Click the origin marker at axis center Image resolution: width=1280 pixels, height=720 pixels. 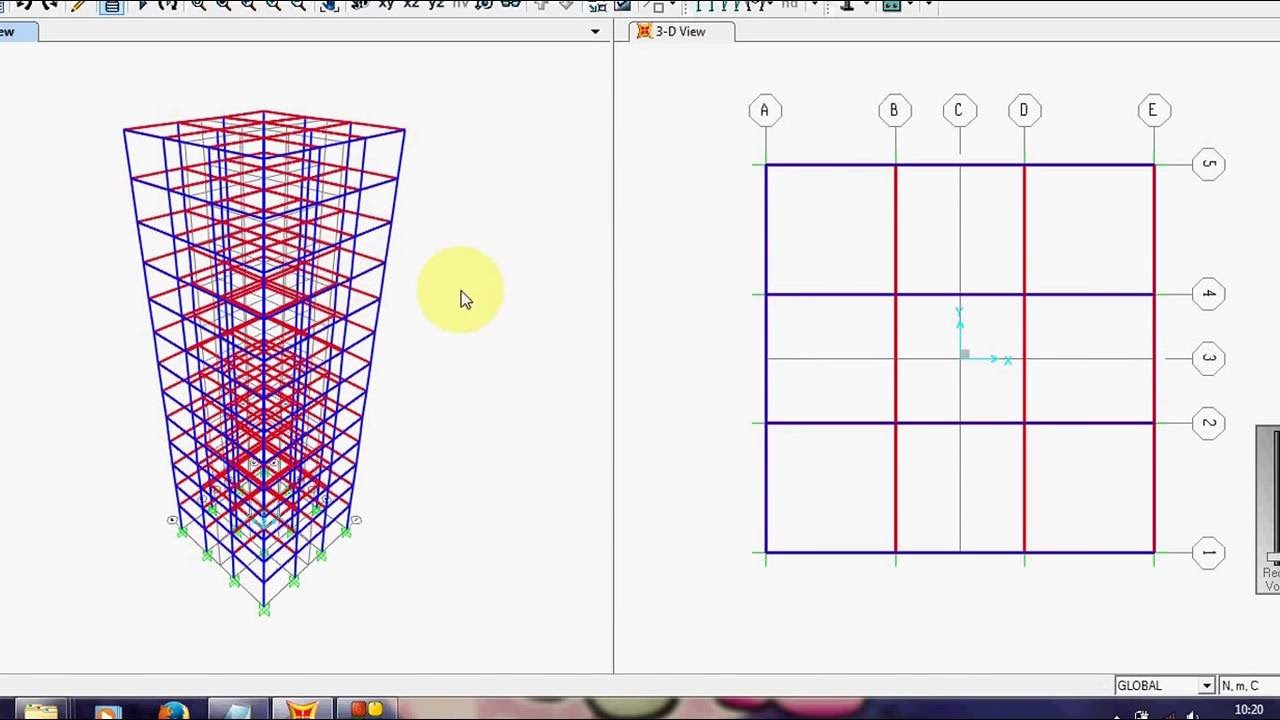pyautogui.click(x=964, y=354)
